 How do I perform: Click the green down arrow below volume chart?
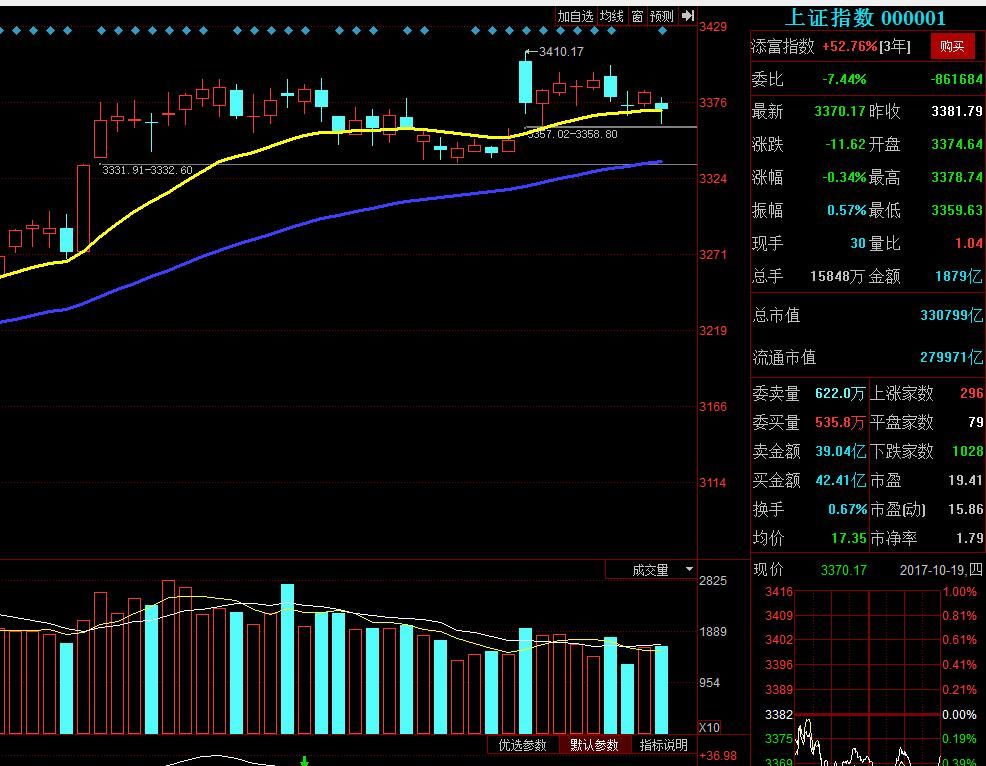305,762
